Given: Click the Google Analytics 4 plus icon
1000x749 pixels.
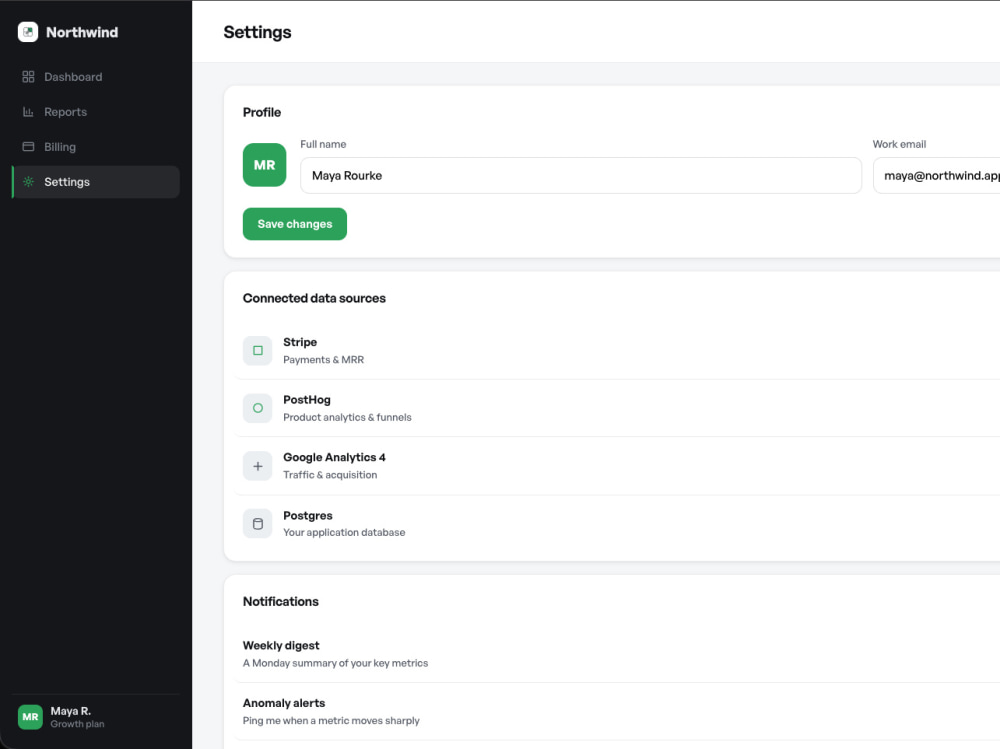Looking at the screenshot, I should click(258, 466).
